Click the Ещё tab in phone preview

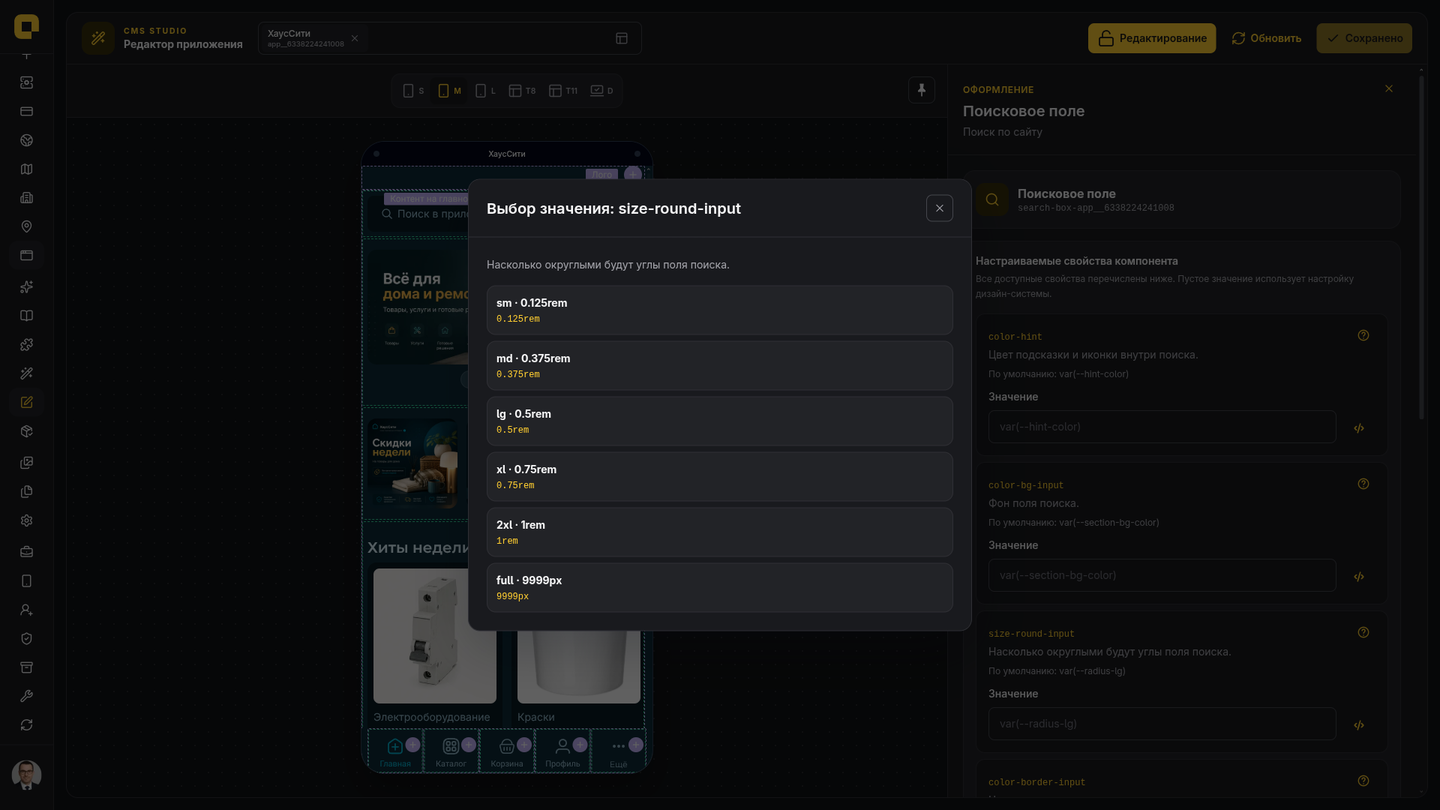618,751
